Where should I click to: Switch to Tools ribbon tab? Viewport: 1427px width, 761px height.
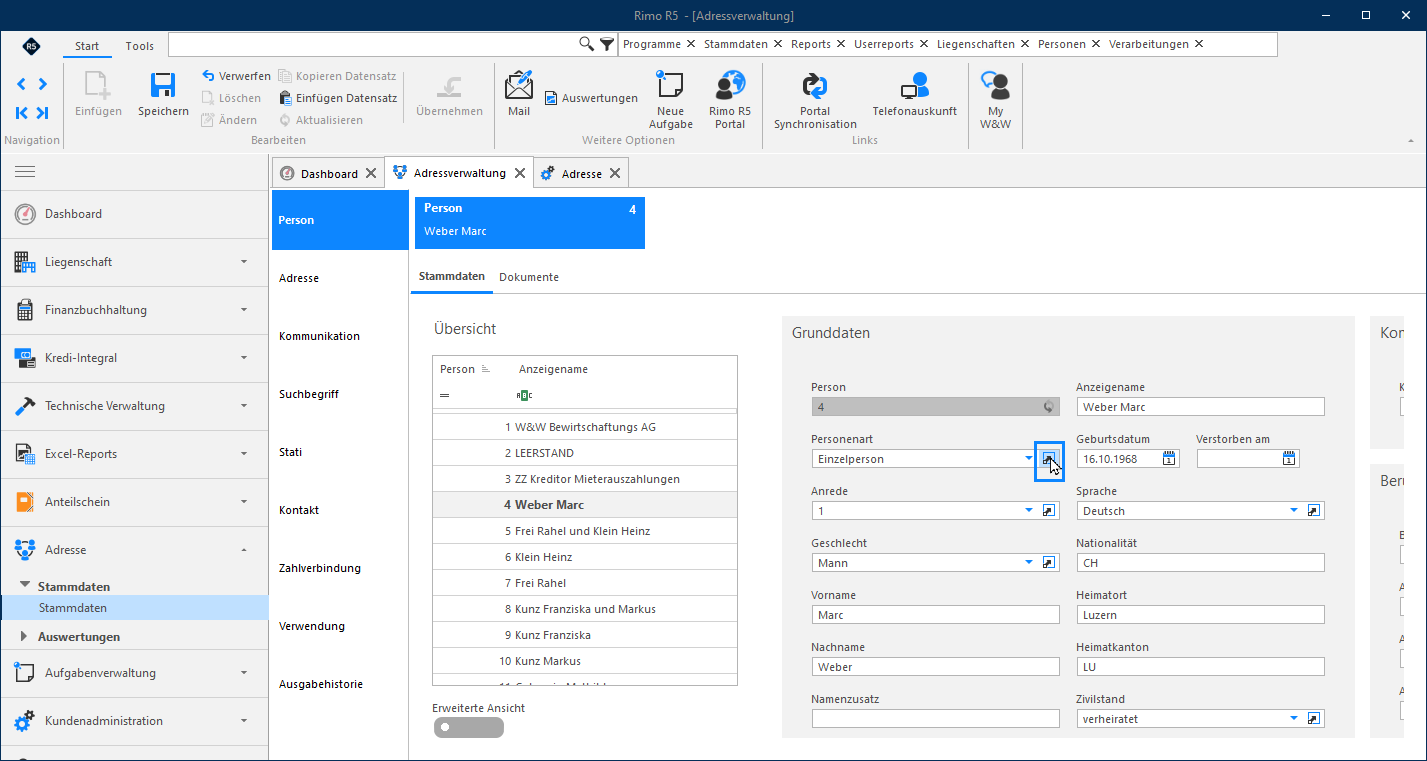point(140,46)
